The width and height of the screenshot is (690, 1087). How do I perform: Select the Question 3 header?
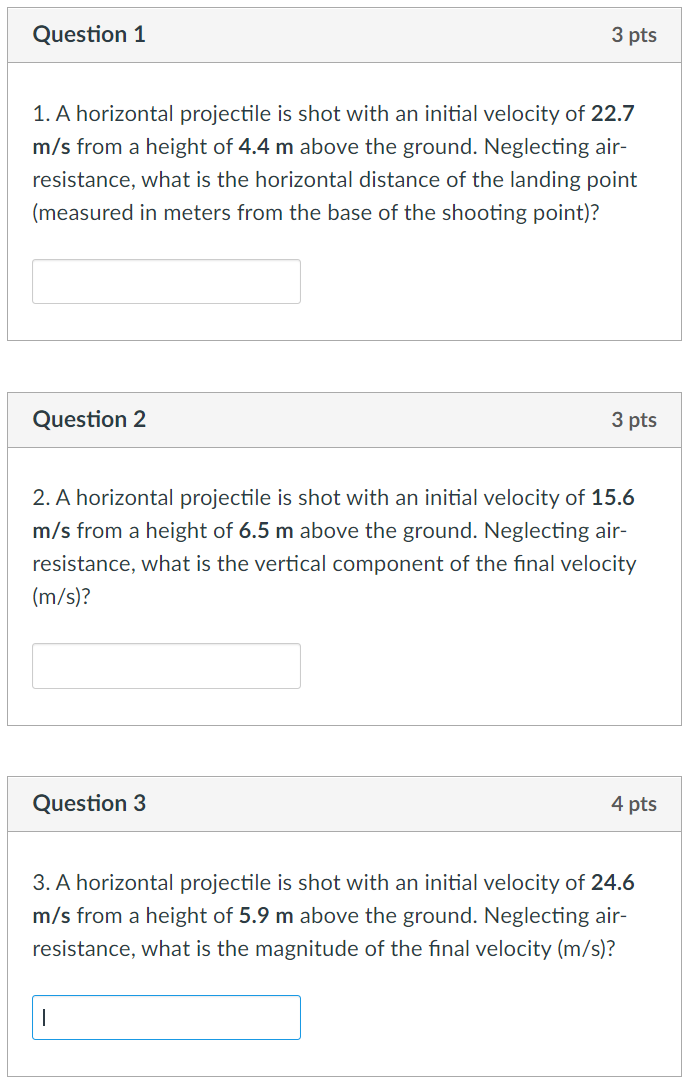90,803
